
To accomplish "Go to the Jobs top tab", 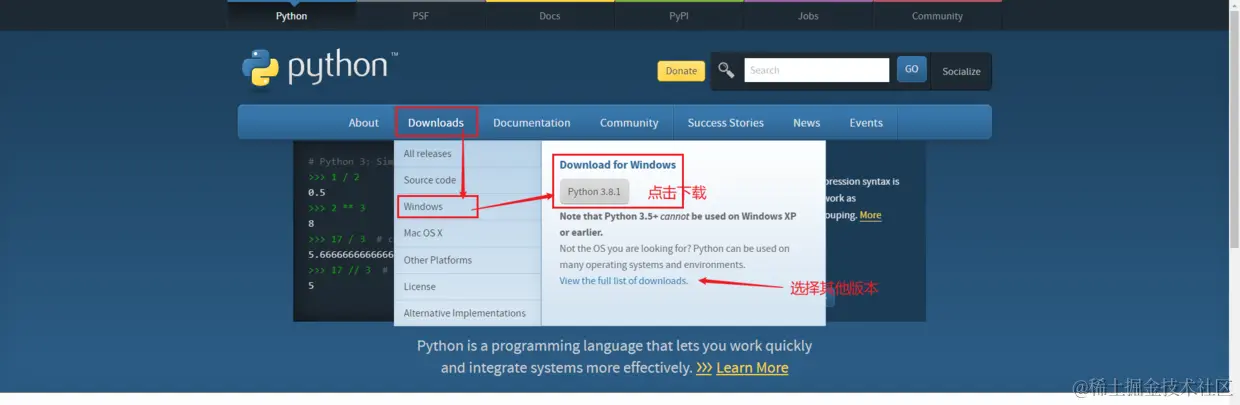I will pyautogui.click(x=808, y=16).
